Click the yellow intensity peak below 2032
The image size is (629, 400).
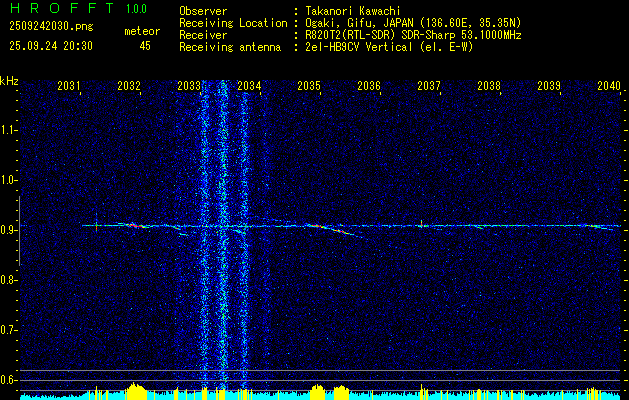coord(136,391)
